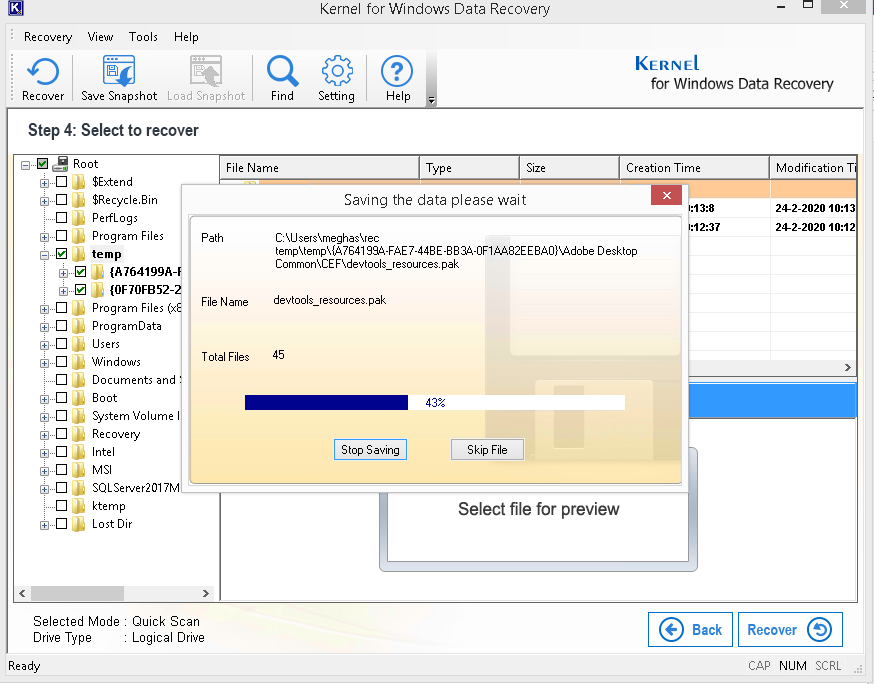This screenshot has width=874, height=684.
Task: Open the View menu
Action: [100, 37]
